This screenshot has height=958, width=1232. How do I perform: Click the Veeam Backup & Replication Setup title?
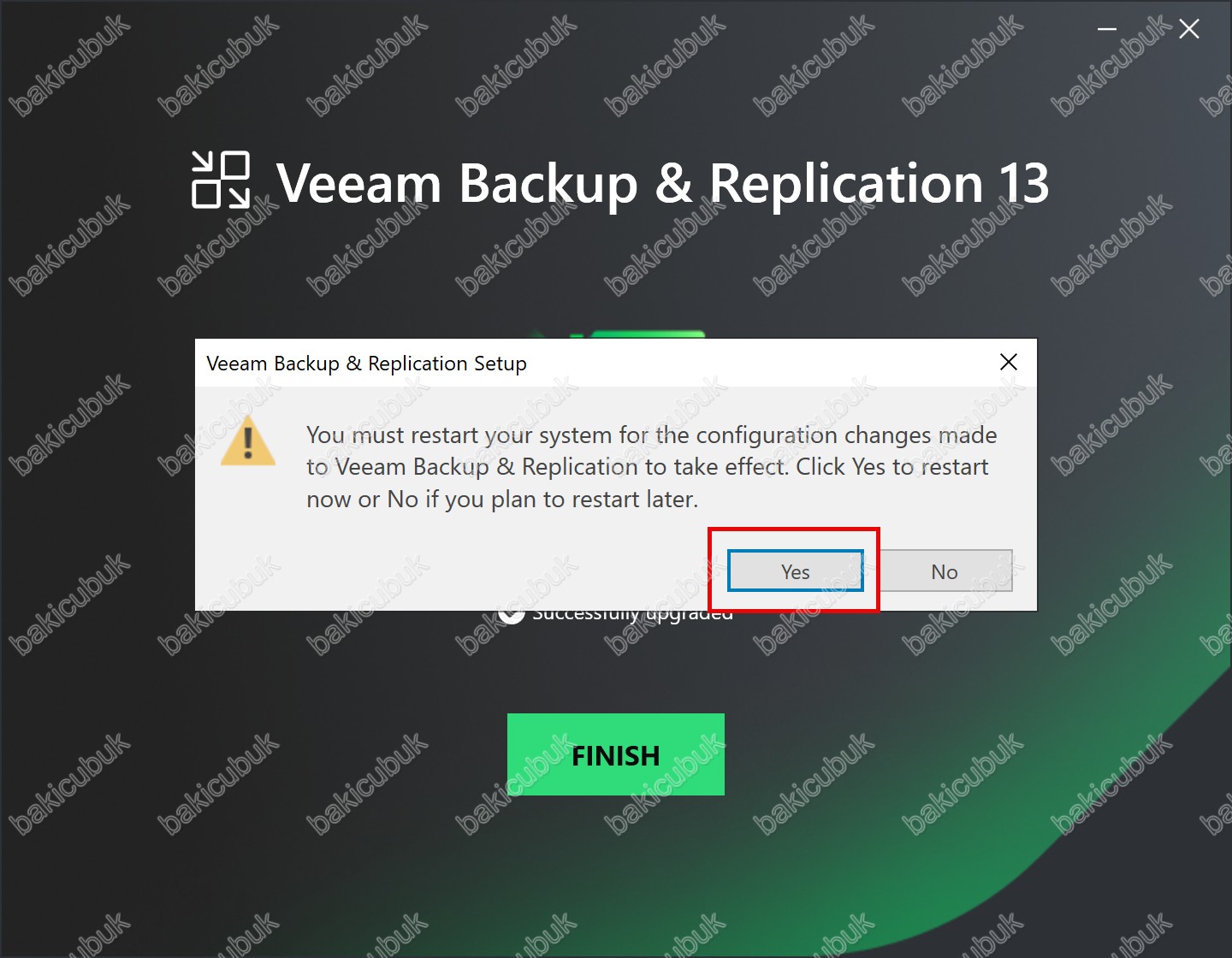[366, 364]
